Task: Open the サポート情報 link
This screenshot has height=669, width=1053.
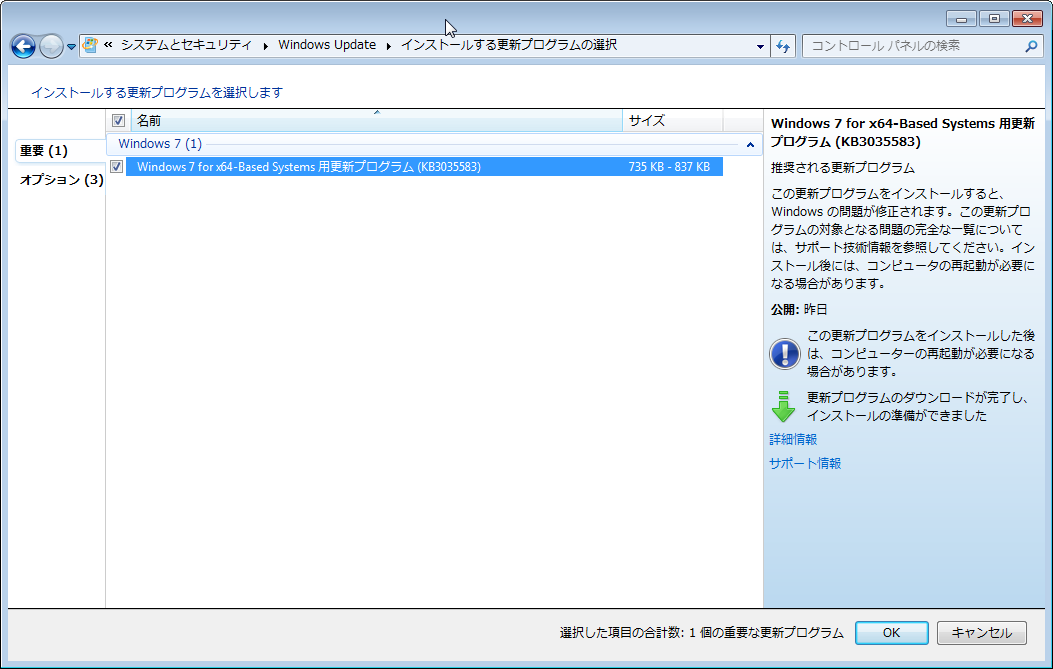Action: pyautogui.click(x=805, y=463)
